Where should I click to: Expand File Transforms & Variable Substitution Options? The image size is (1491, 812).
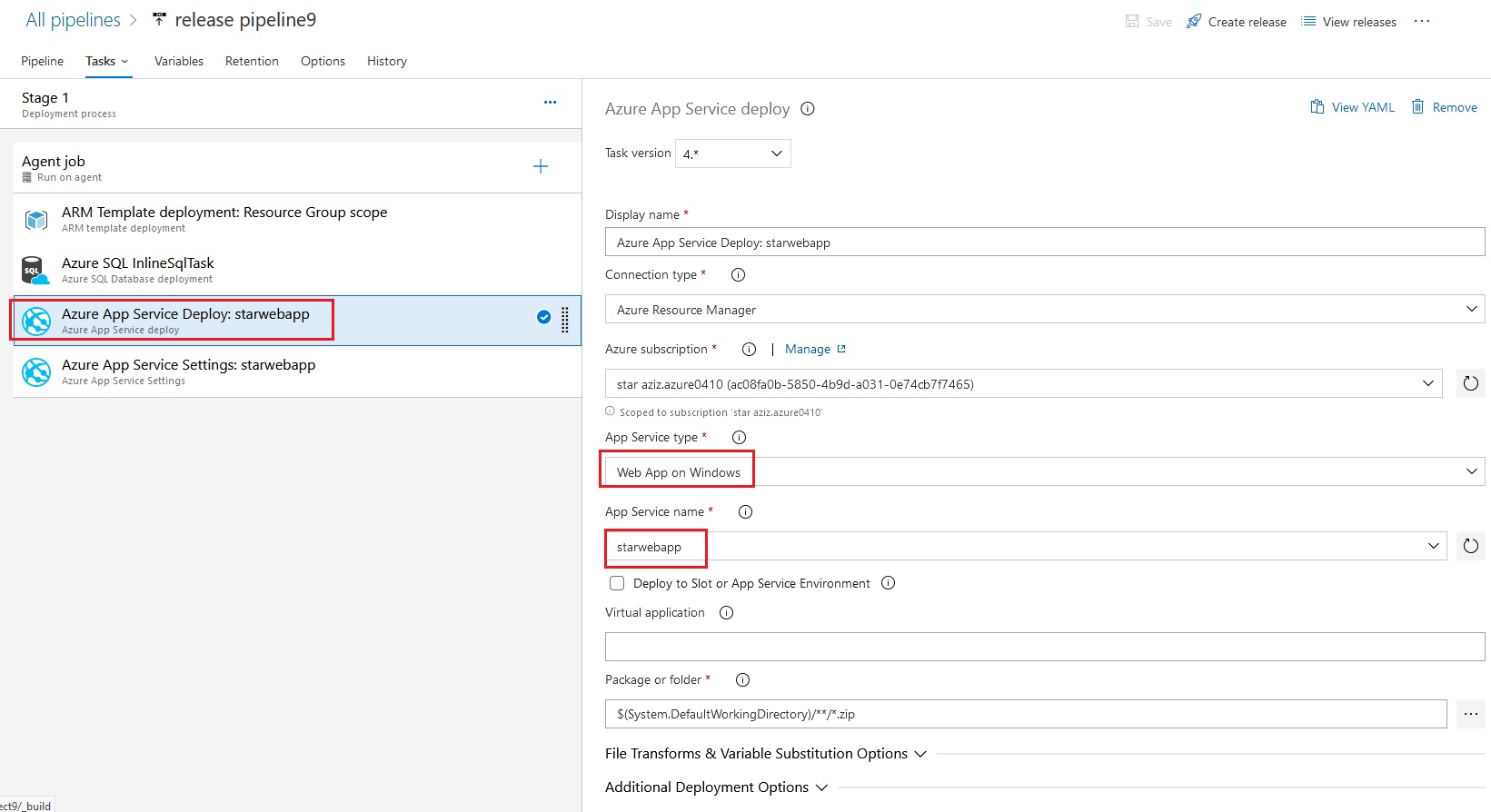pyautogui.click(x=766, y=754)
